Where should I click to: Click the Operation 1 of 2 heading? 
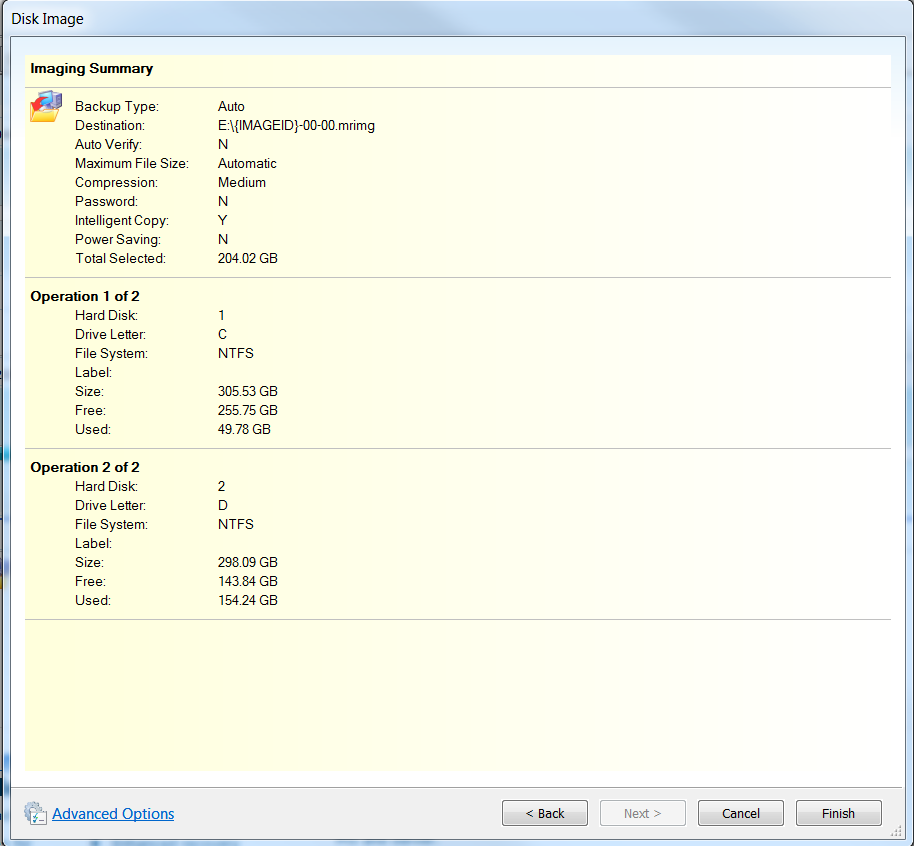[85, 296]
